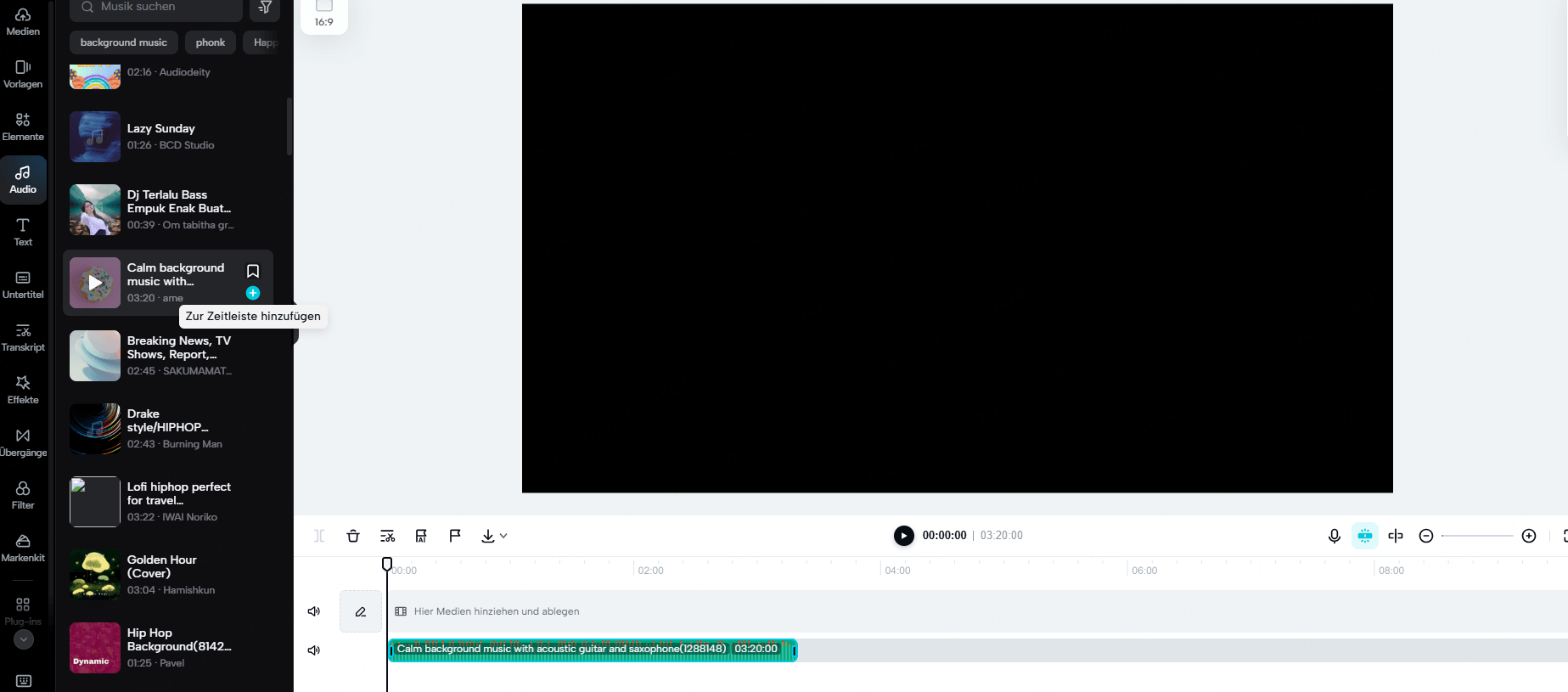Click the beat marker tool icon
Image resolution: width=1568 pixels, height=692 pixels.
(421, 536)
